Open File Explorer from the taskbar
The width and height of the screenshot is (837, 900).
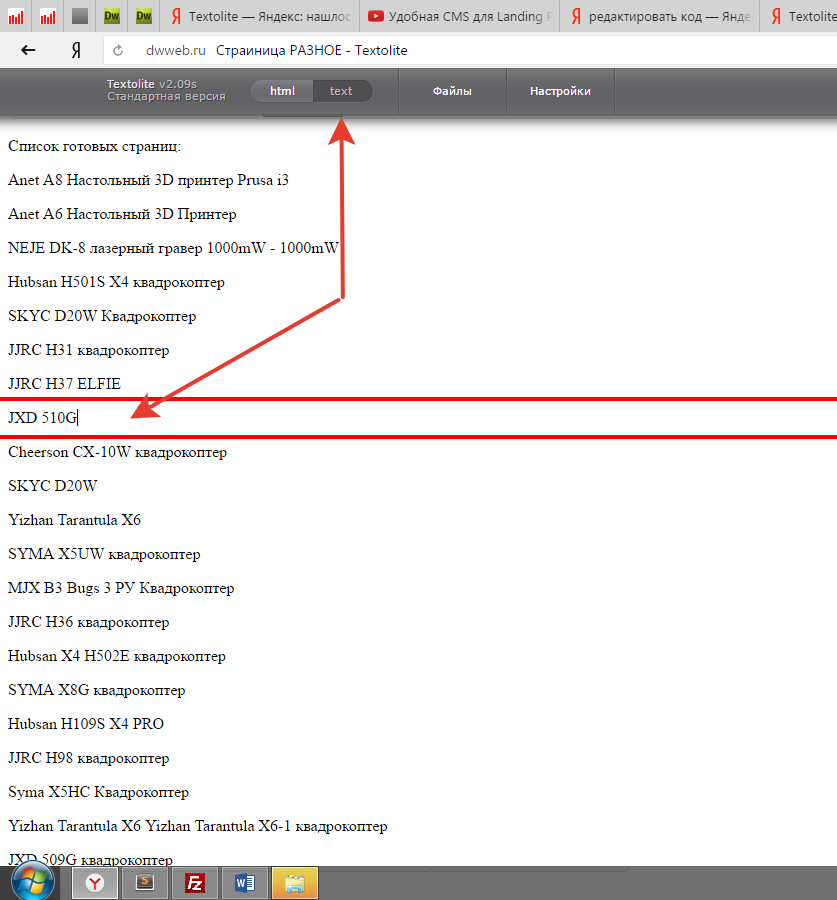coord(295,883)
